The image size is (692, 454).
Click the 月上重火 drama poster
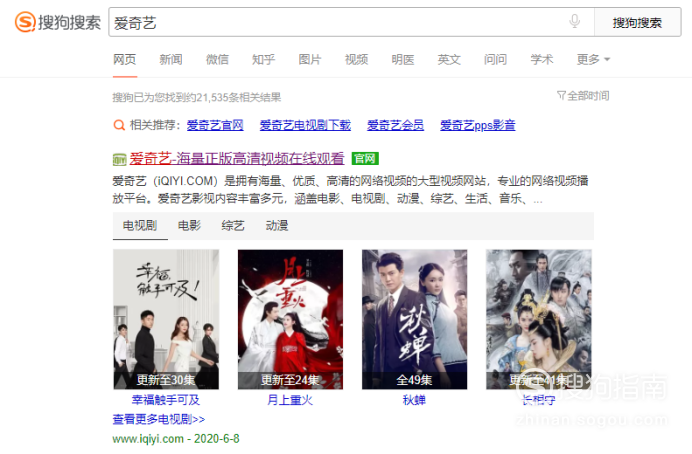[x=290, y=319]
